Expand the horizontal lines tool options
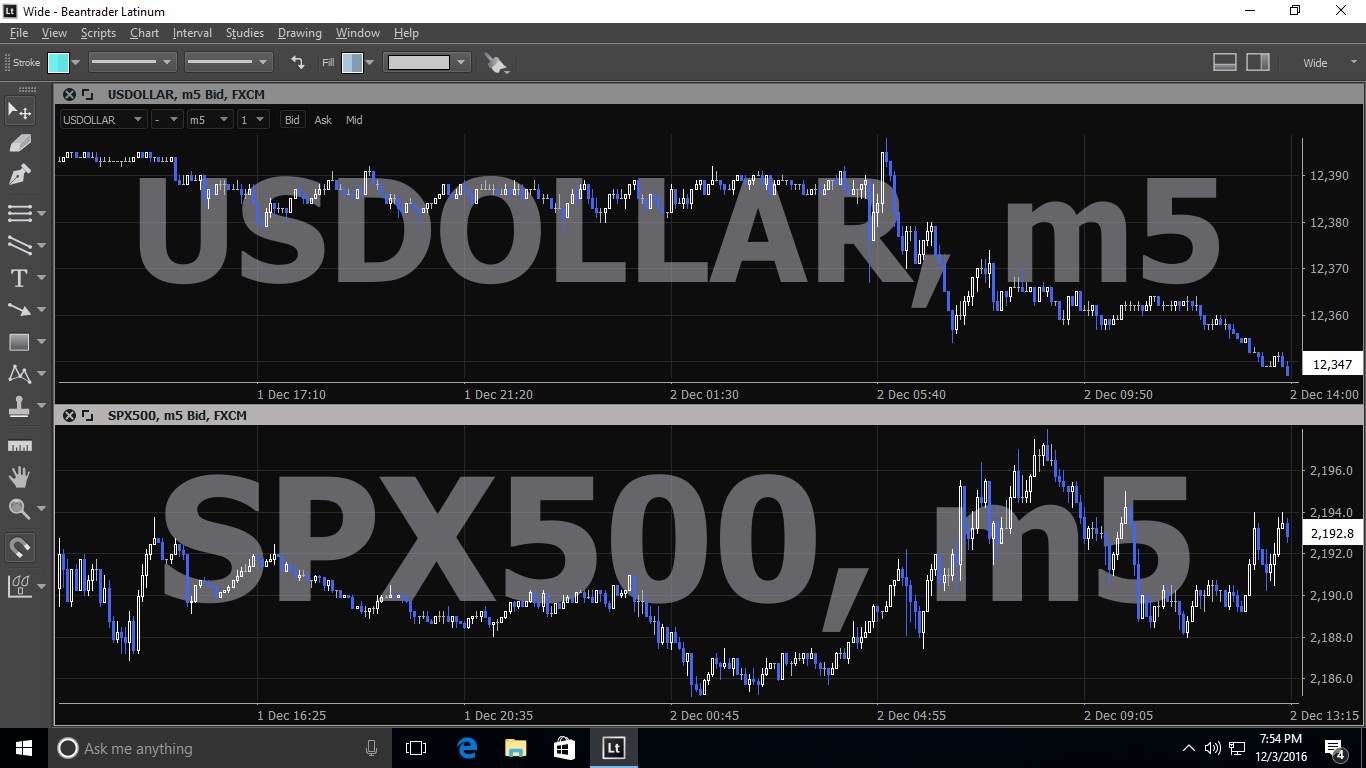 tap(41, 213)
